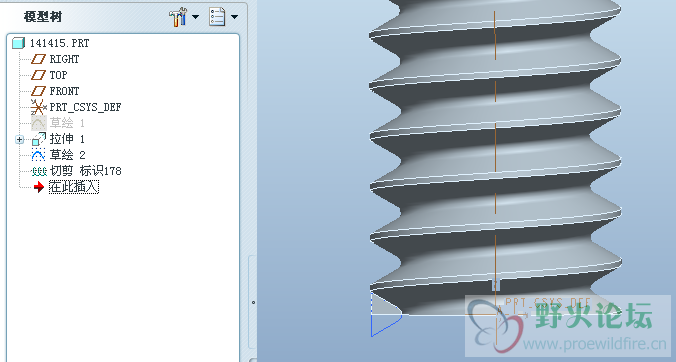Select the 切剪 标识178 helical cut feature
The image size is (676, 362).
tap(76, 171)
